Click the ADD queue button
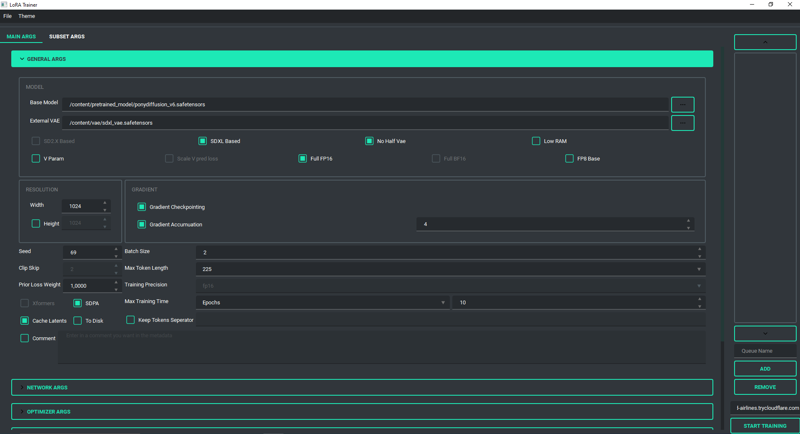800x434 pixels. pos(765,369)
